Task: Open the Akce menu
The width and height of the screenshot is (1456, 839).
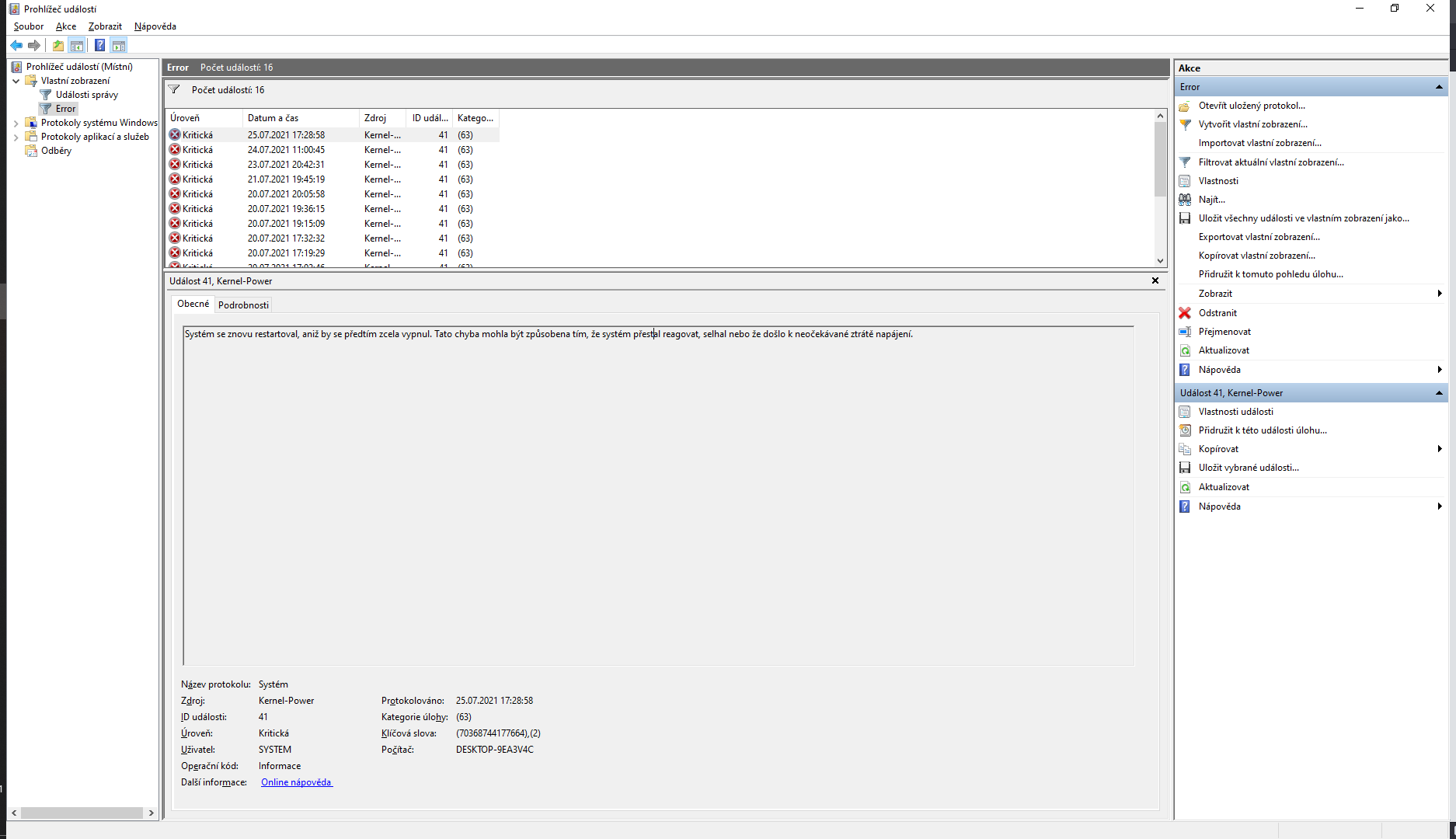Action: [x=66, y=26]
